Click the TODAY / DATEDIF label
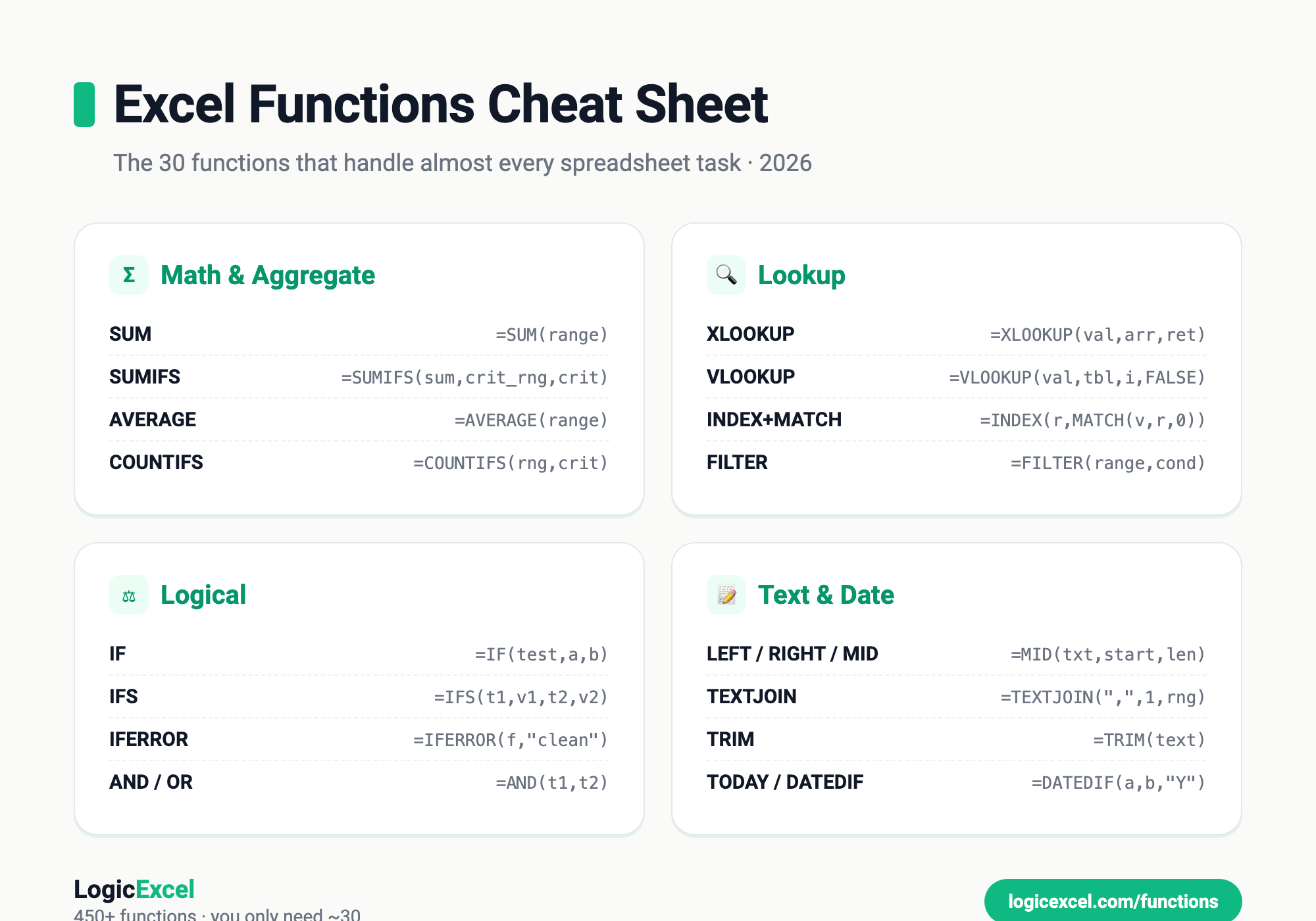Image resolution: width=1316 pixels, height=921 pixels. point(785,782)
